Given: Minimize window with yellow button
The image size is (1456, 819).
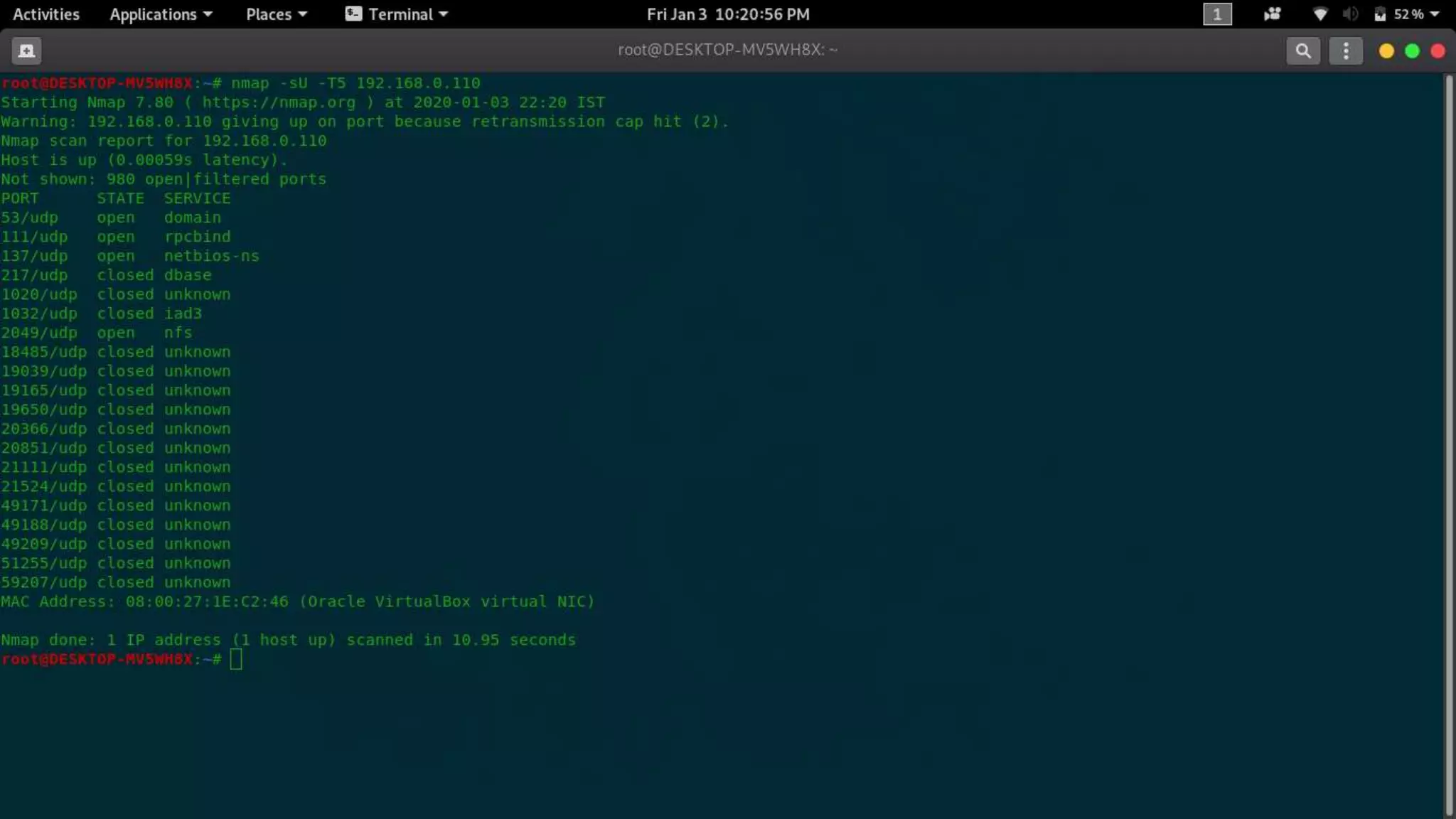Looking at the screenshot, I should click(x=1386, y=50).
